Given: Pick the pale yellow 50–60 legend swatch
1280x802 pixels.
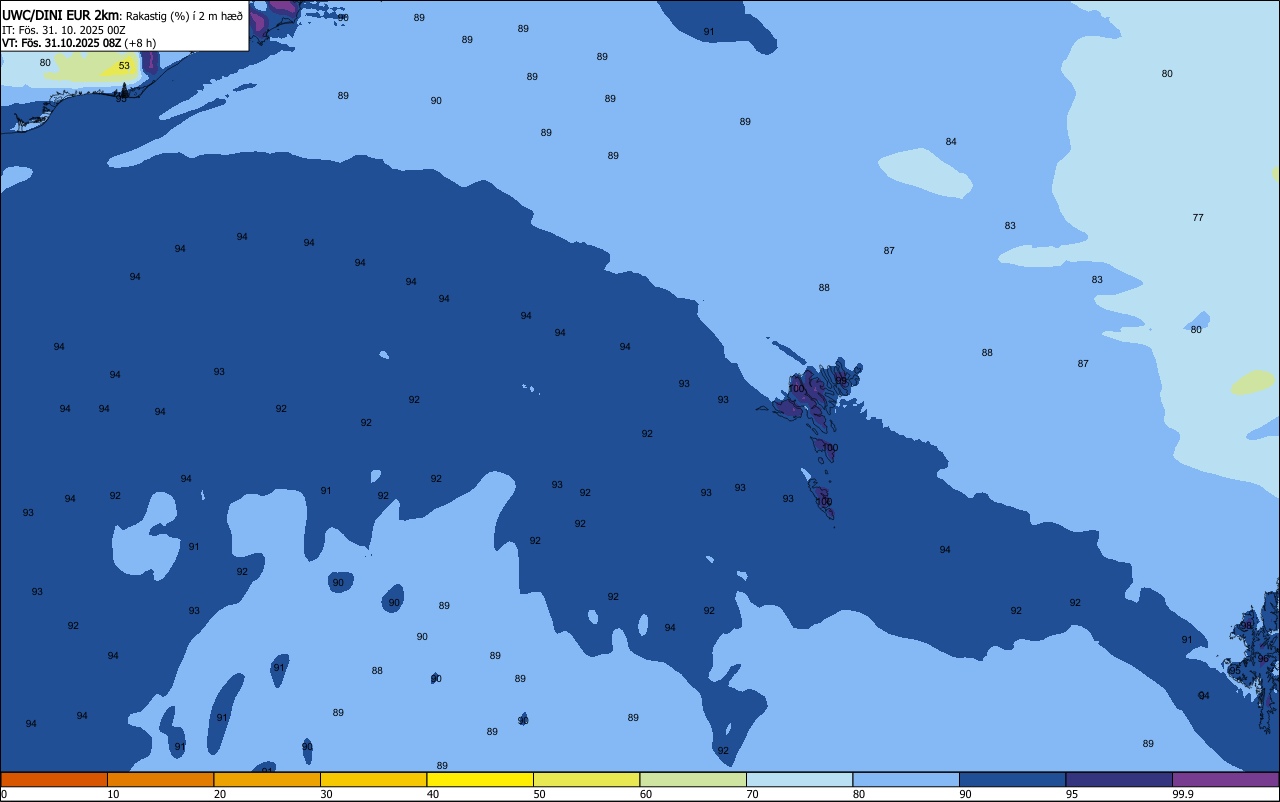Looking at the screenshot, I should pyautogui.click(x=586, y=779).
